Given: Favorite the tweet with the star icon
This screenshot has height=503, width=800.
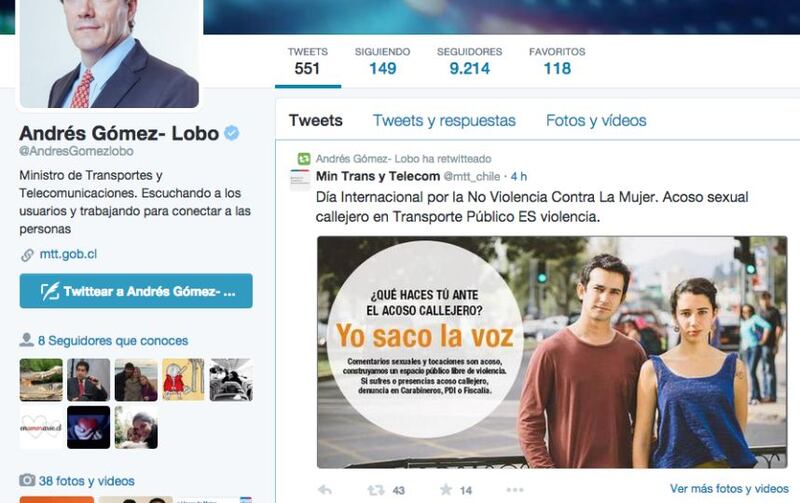Looking at the screenshot, I should [x=445, y=490].
